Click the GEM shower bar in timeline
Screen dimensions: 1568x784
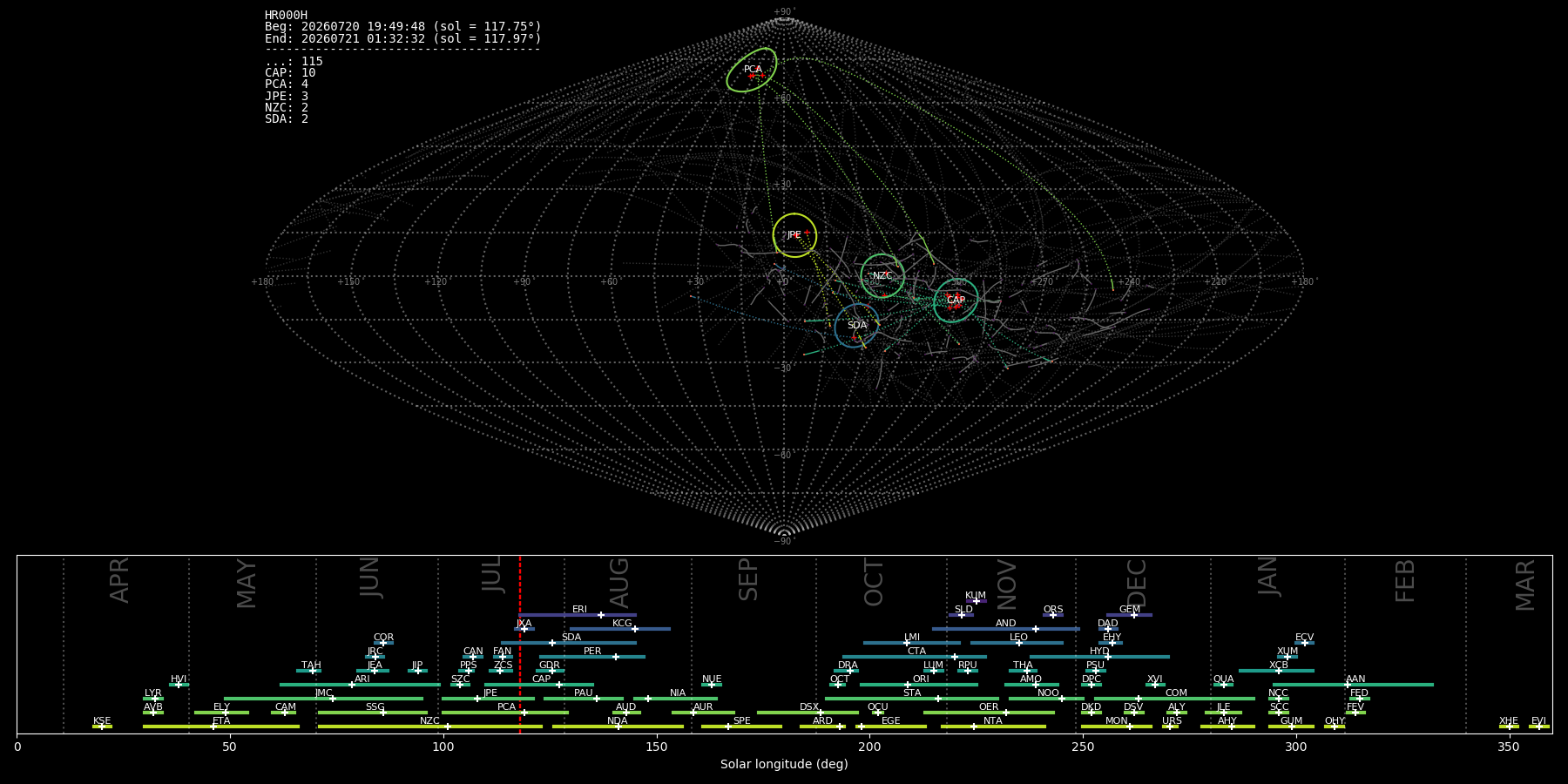[1129, 615]
